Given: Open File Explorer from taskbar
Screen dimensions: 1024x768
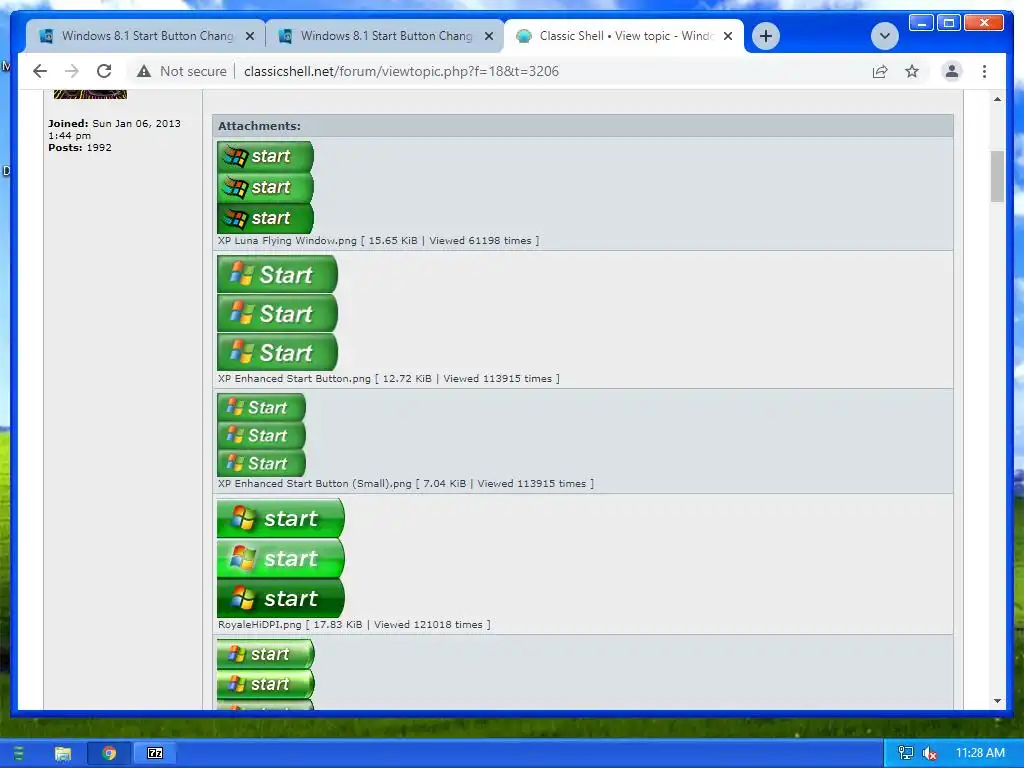Looking at the screenshot, I should (x=63, y=753).
